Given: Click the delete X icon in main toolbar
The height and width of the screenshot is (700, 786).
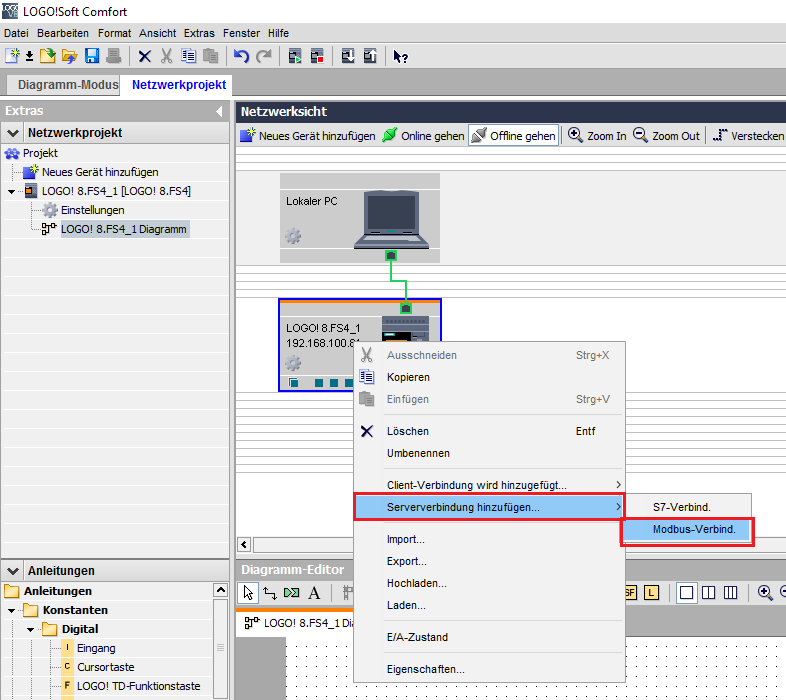Looking at the screenshot, I should 144,56.
